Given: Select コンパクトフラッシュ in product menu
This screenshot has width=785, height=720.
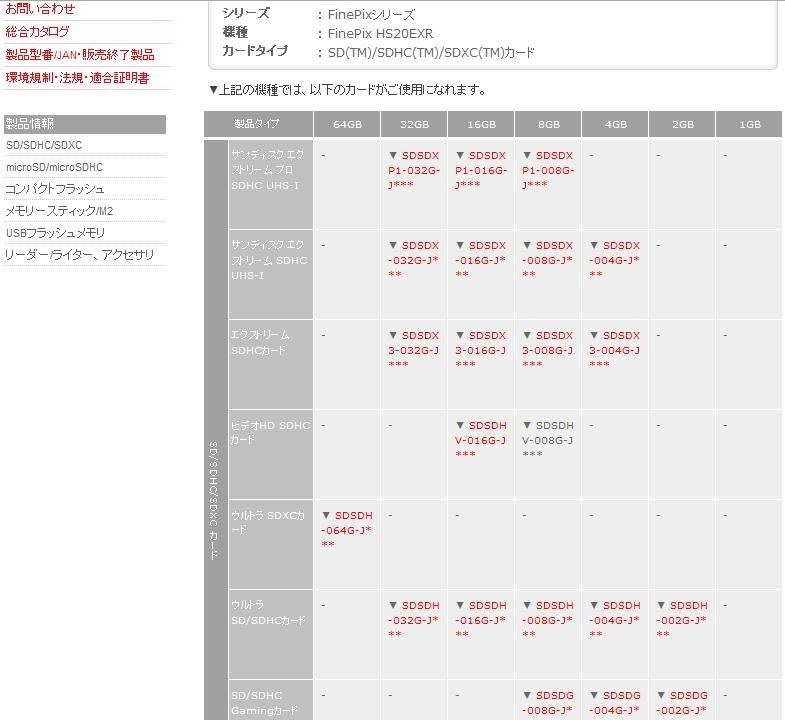Looking at the screenshot, I should pos(55,189).
